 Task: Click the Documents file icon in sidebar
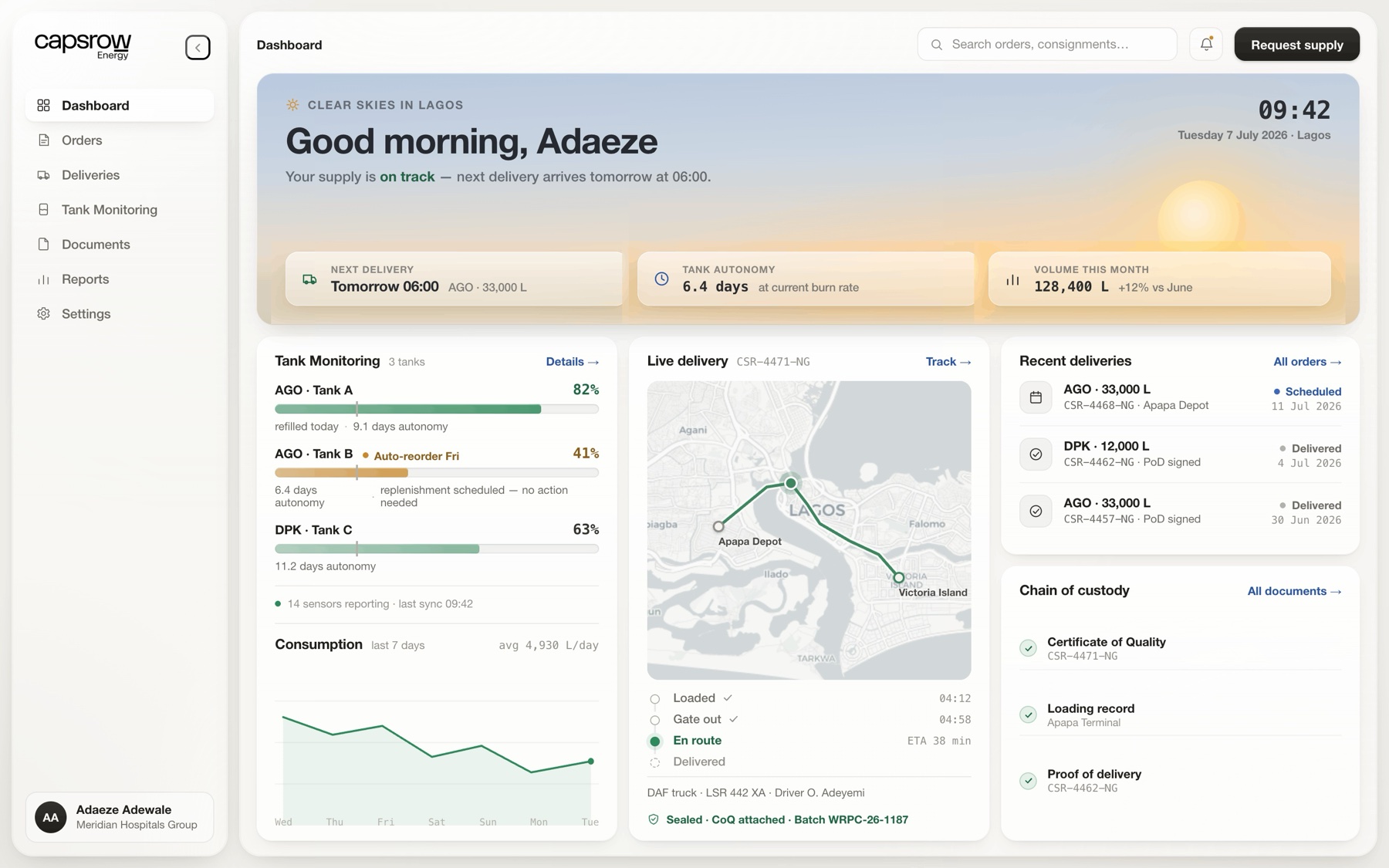tap(43, 244)
